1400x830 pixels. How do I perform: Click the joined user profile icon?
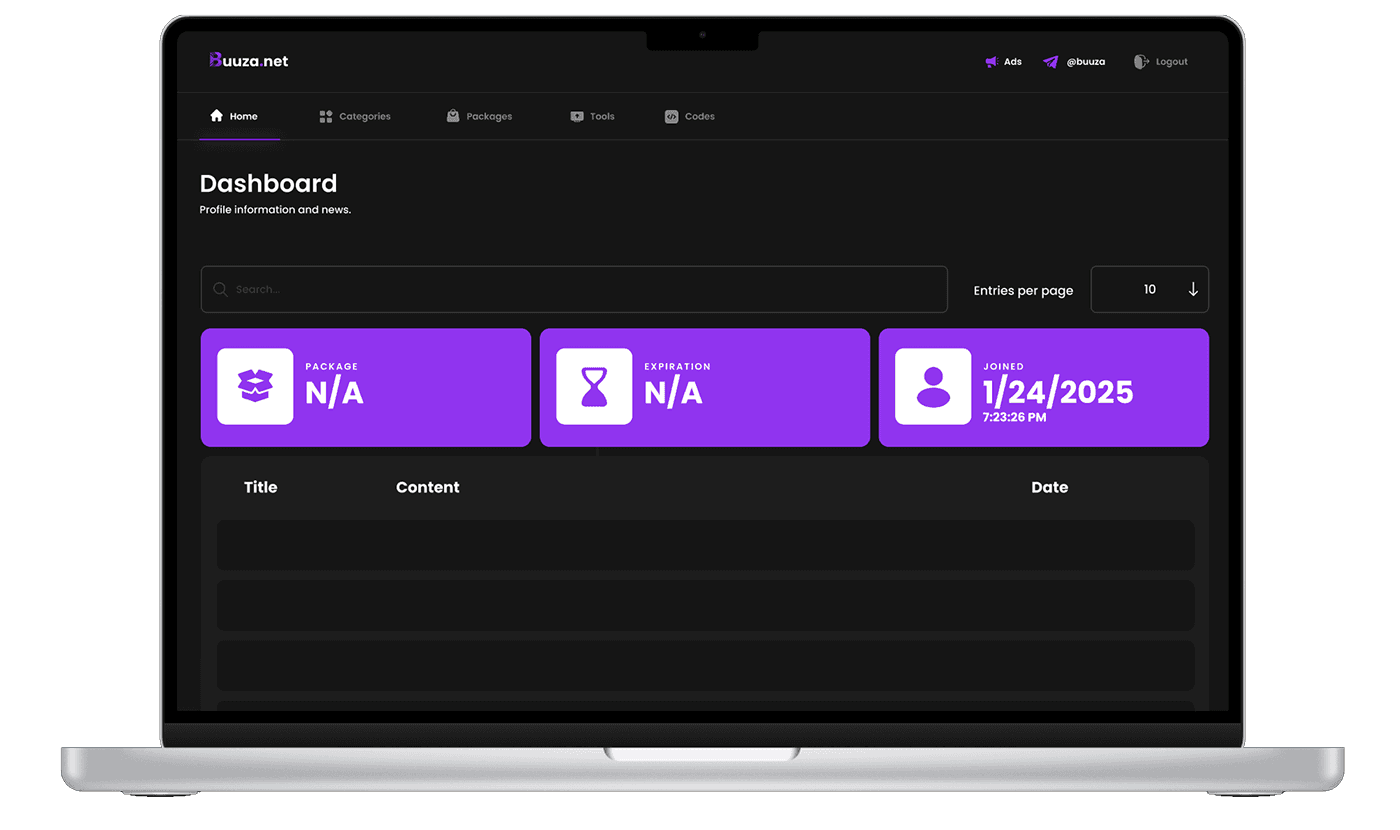click(x=933, y=386)
